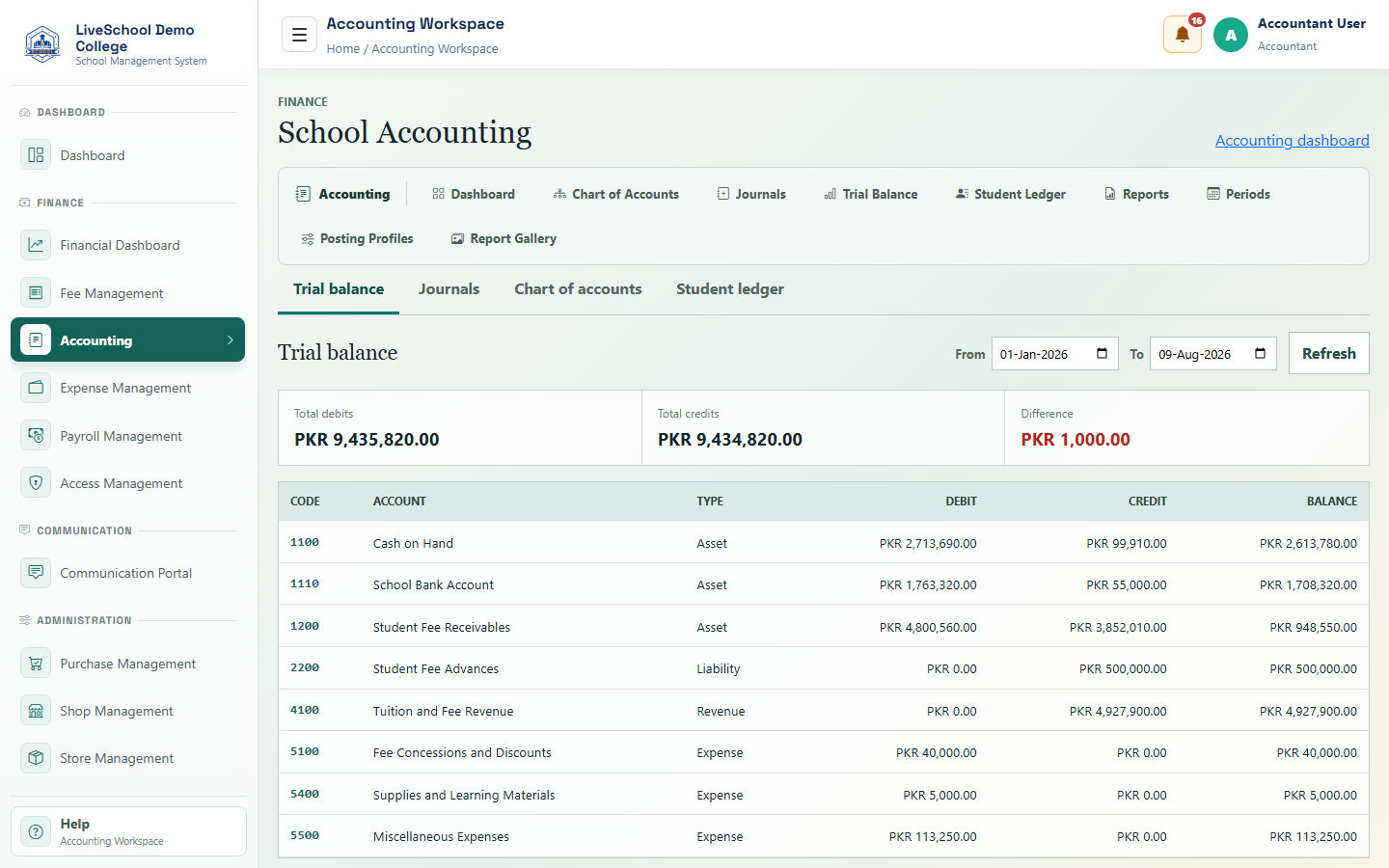Image resolution: width=1389 pixels, height=868 pixels.
Task: Click the Expense Management wallet icon
Action: click(x=36, y=388)
